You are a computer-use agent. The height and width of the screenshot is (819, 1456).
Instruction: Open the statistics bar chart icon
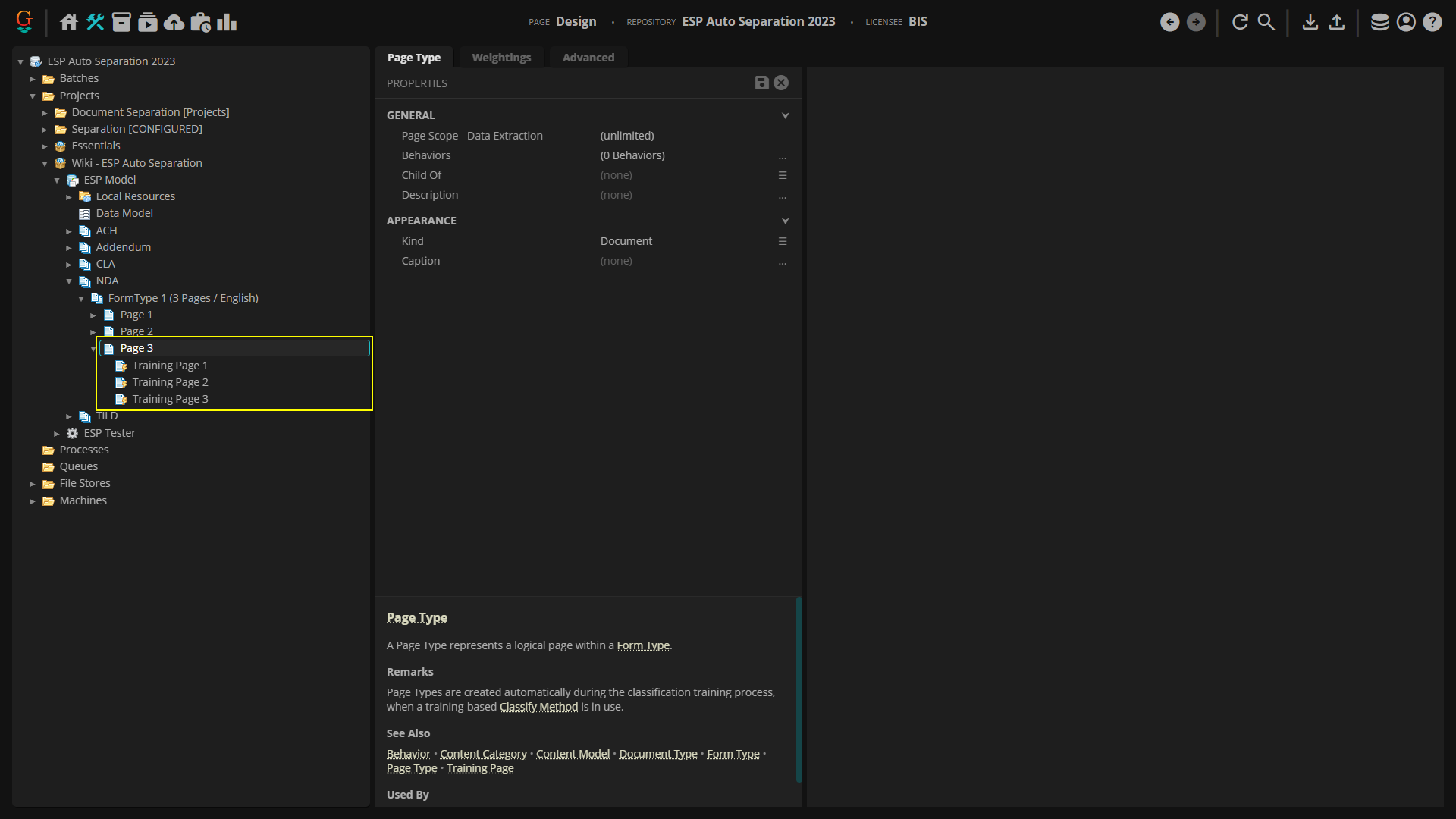coord(227,22)
